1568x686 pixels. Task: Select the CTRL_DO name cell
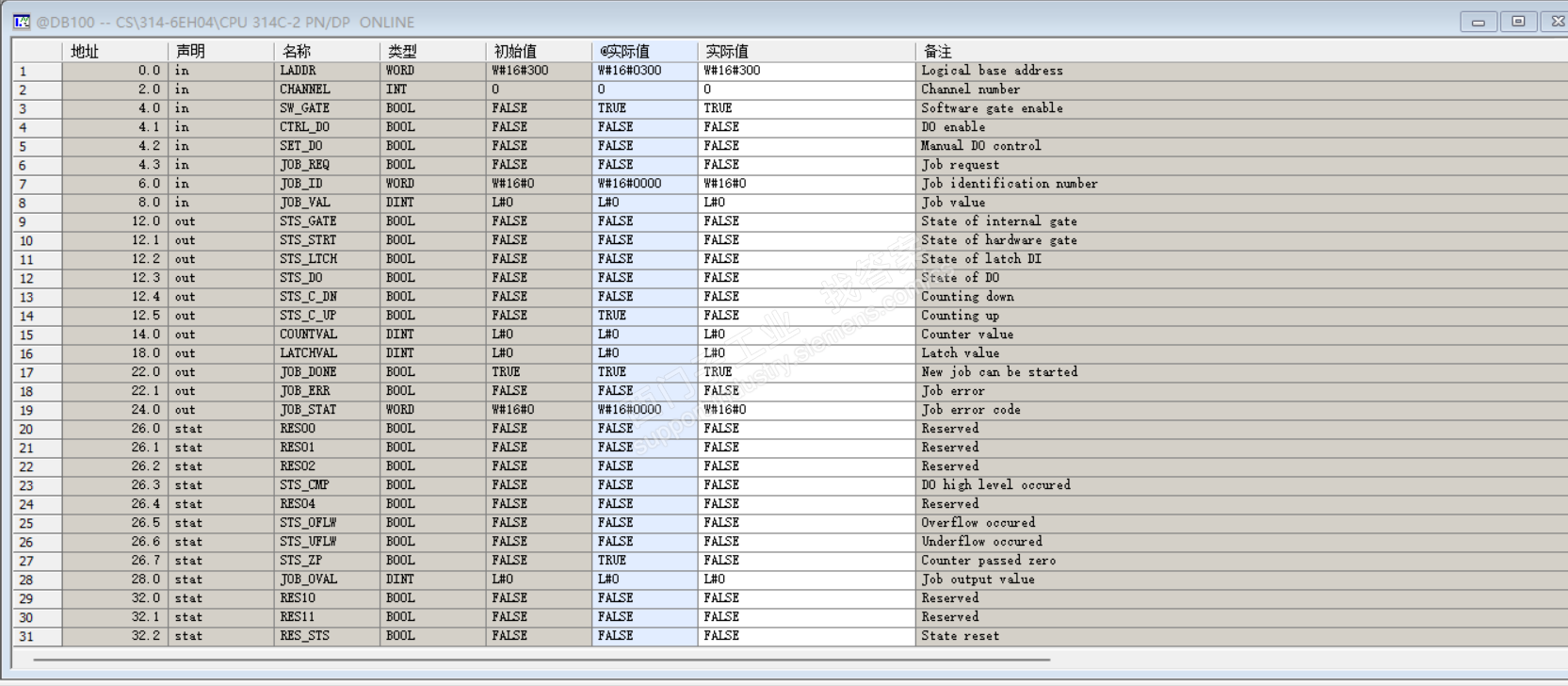[327, 127]
